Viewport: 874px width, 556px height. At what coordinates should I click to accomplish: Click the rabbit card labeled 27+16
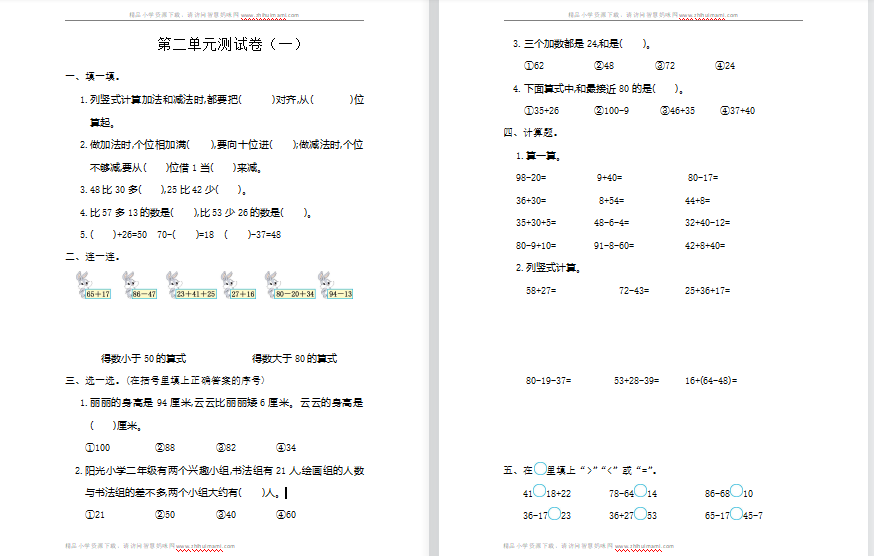(x=238, y=285)
